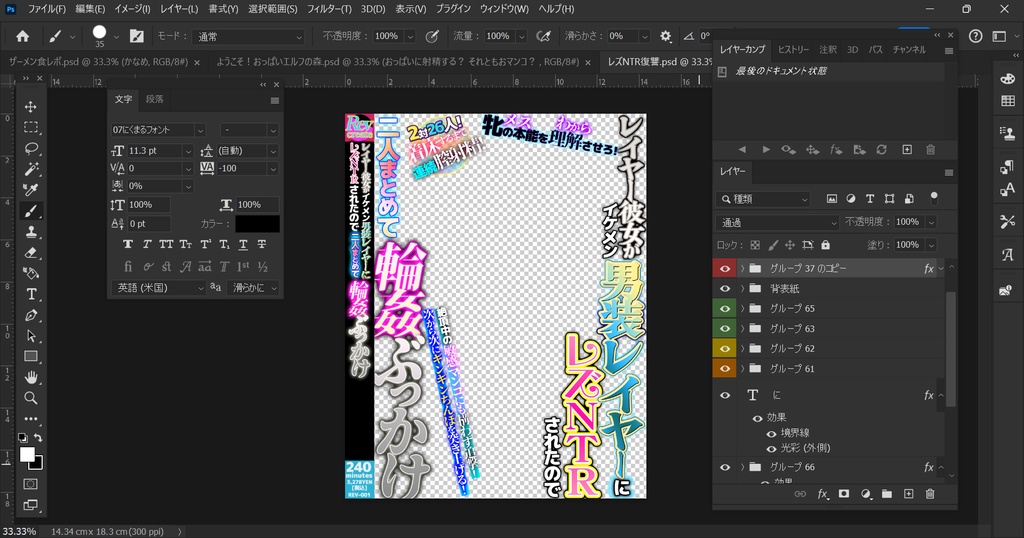This screenshot has height=538, width=1024.
Task: Select the Pen tool
Action: [31, 315]
